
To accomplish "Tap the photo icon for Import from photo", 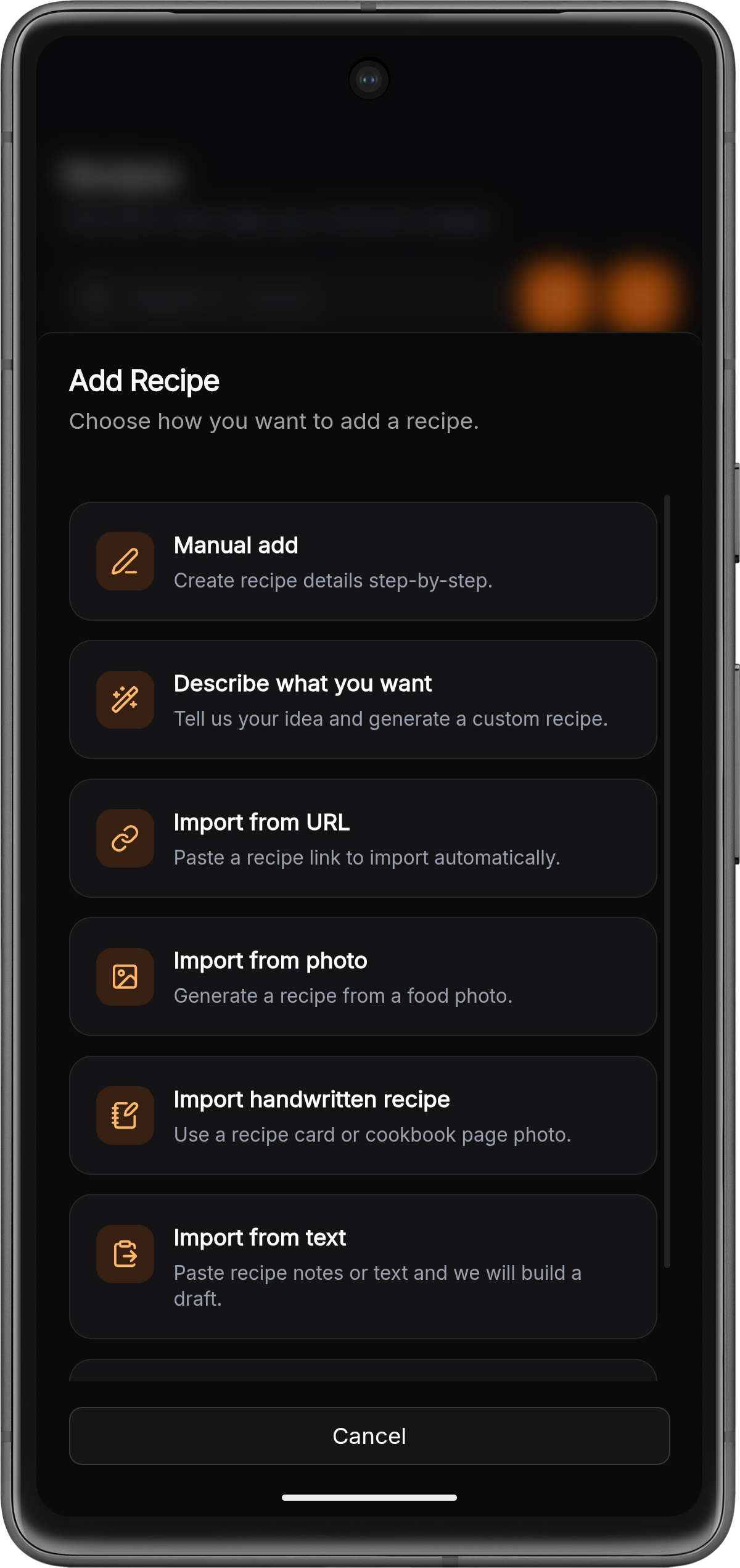I will pos(125,977).
